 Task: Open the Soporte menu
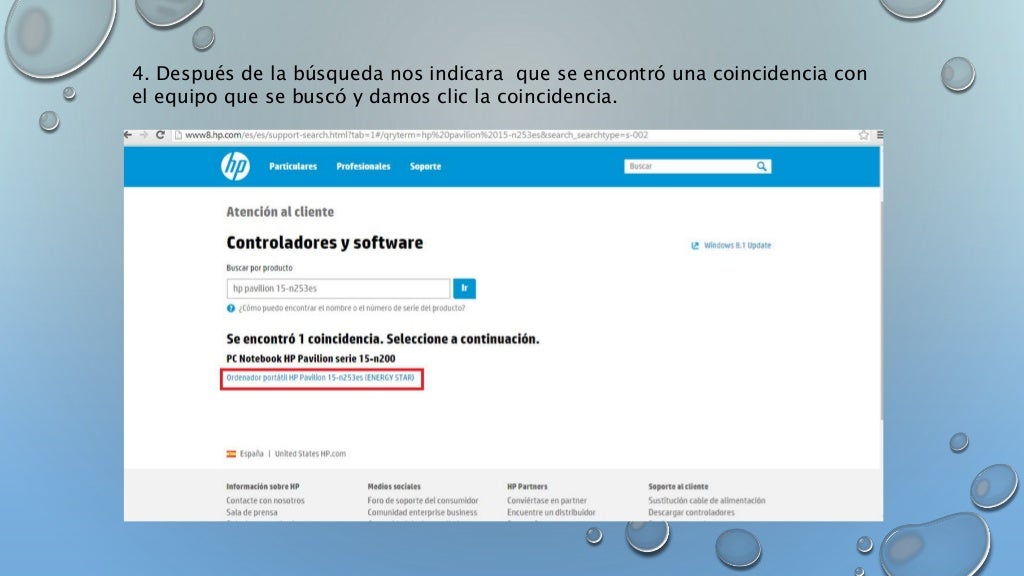pyautogui.click(x=425, y=167)
